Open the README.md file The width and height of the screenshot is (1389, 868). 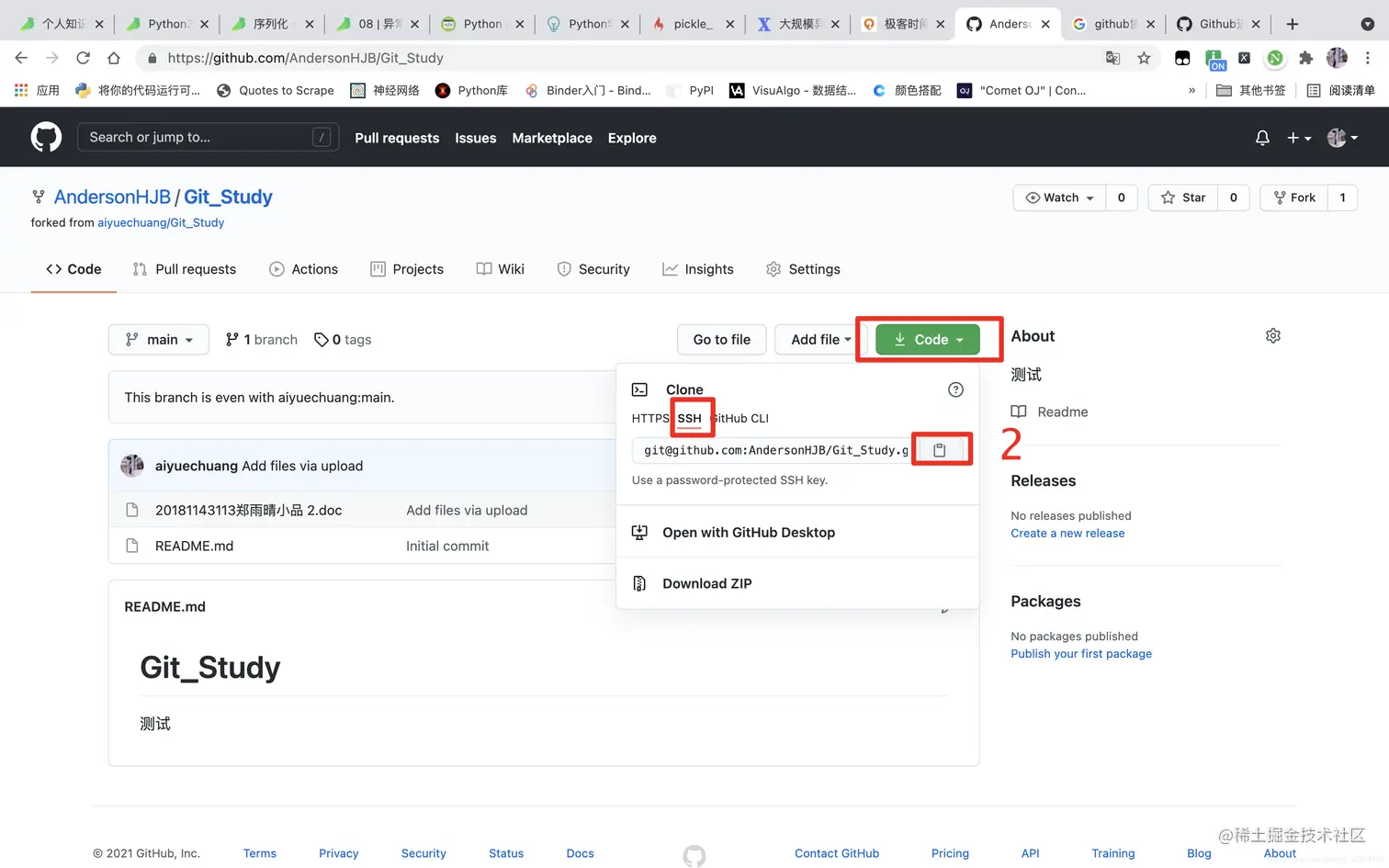coord(194,546)
